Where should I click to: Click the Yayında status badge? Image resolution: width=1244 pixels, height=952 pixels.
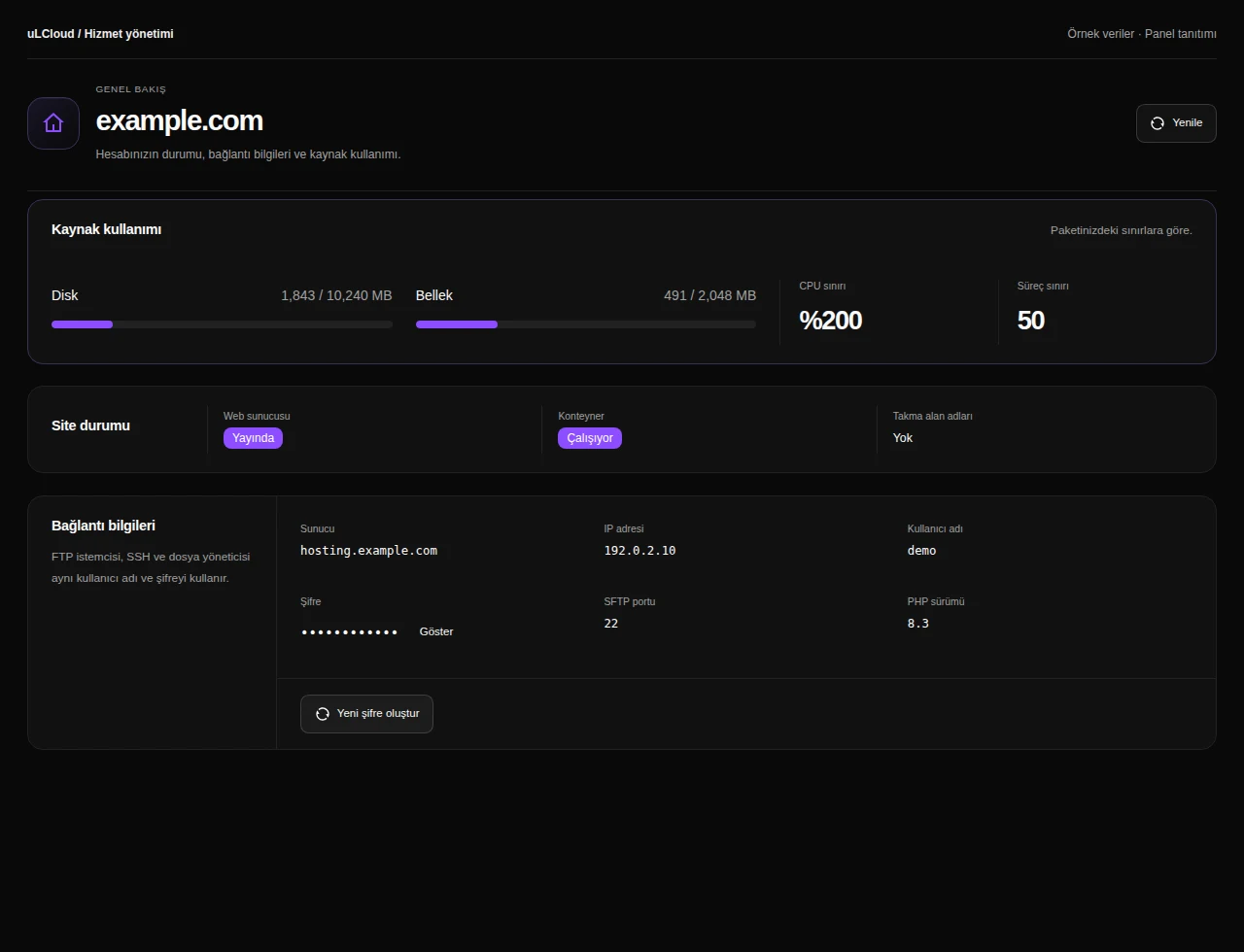coord(253,438)
